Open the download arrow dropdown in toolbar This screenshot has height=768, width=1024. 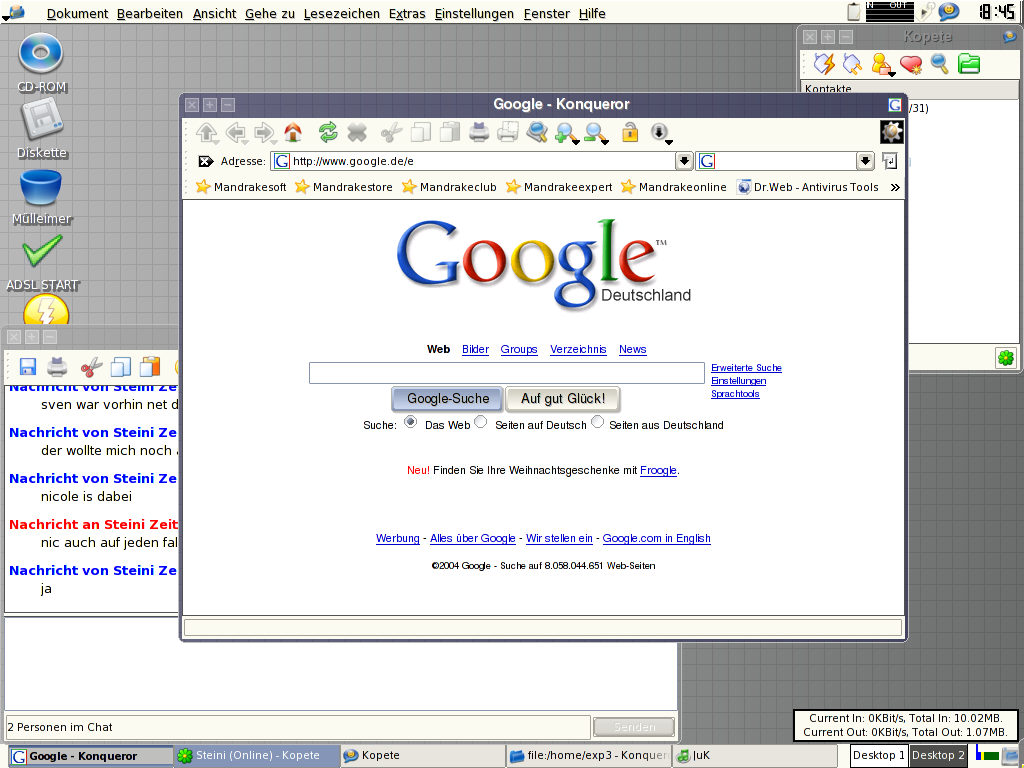(x=661, y=133)
